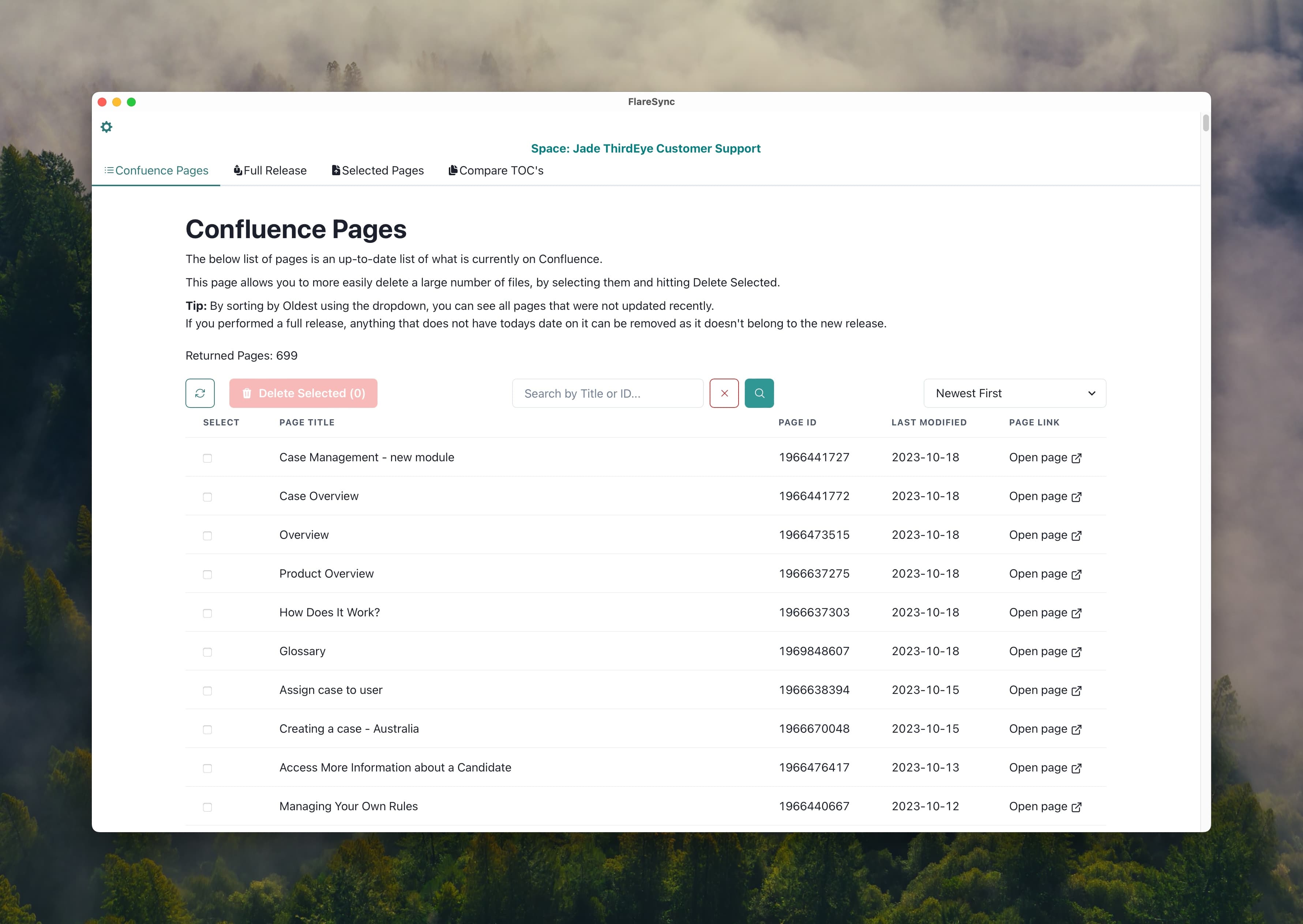
Task: Click the refresh pages icon button
Action: (x=200, y=392)
